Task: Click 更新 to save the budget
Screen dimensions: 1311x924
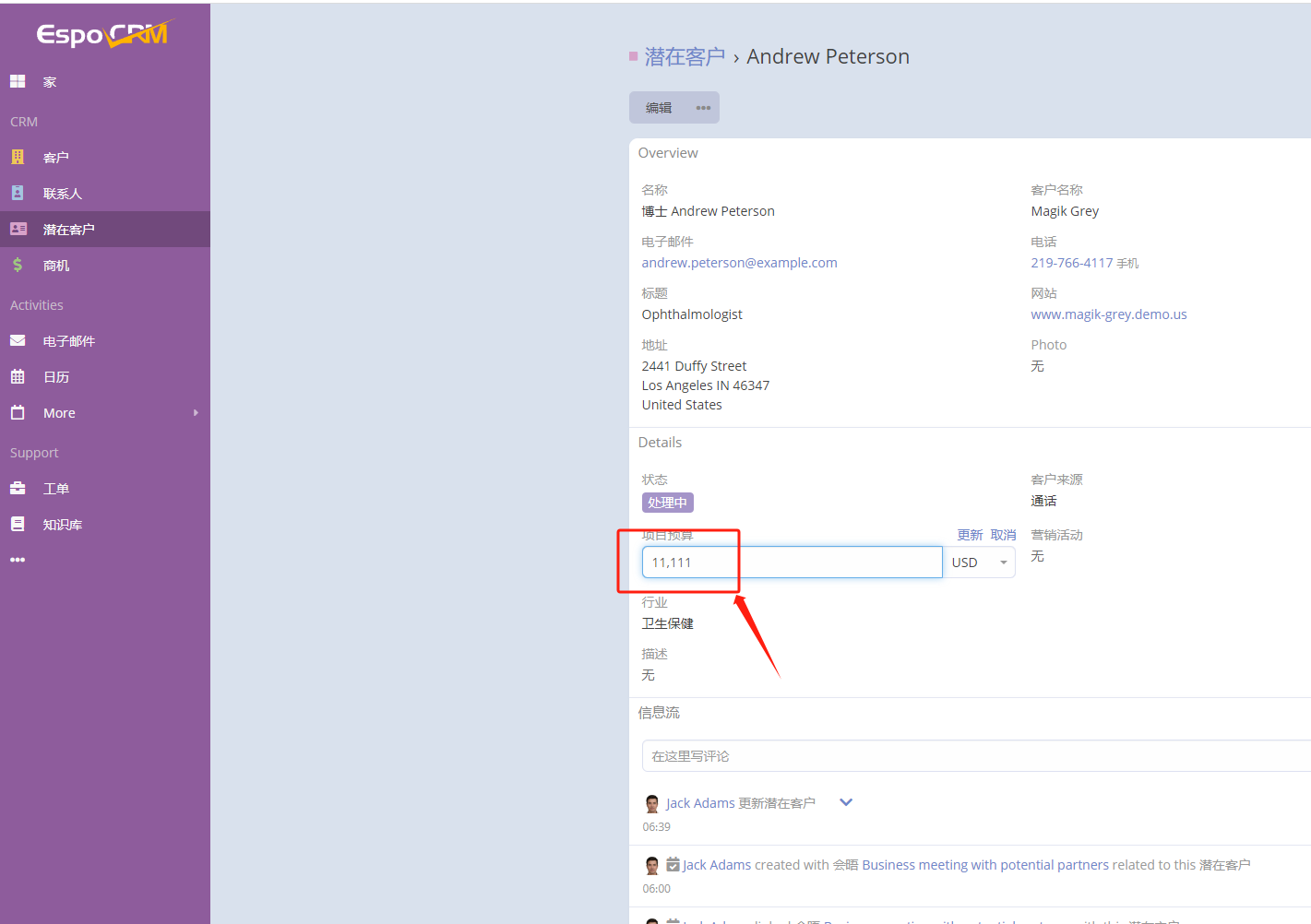Action: coord(970,535)
